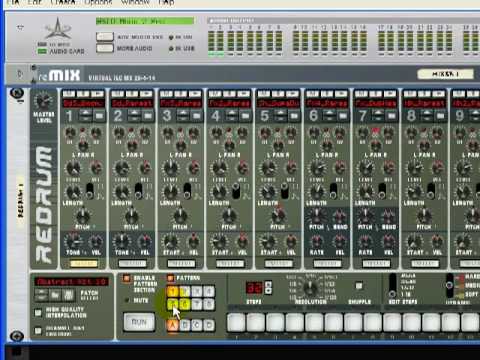Toggle Enable Pattern Section button
Image resolution: width=480 pixels, height=360 pixels.
pos(127,278)
